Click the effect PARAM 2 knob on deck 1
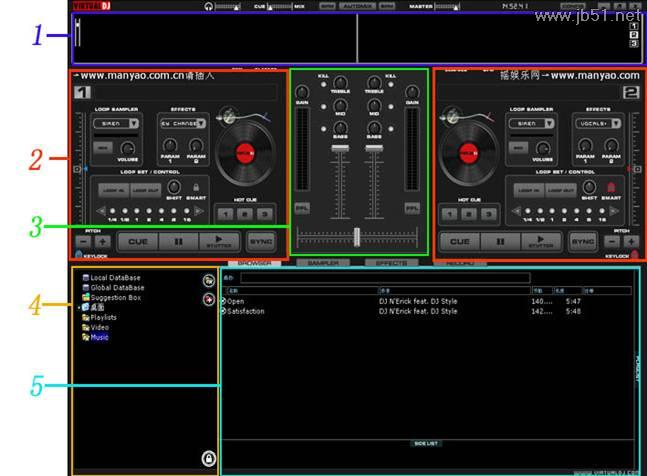The height and width of the screenshot is (476, 647). (196, 145)
